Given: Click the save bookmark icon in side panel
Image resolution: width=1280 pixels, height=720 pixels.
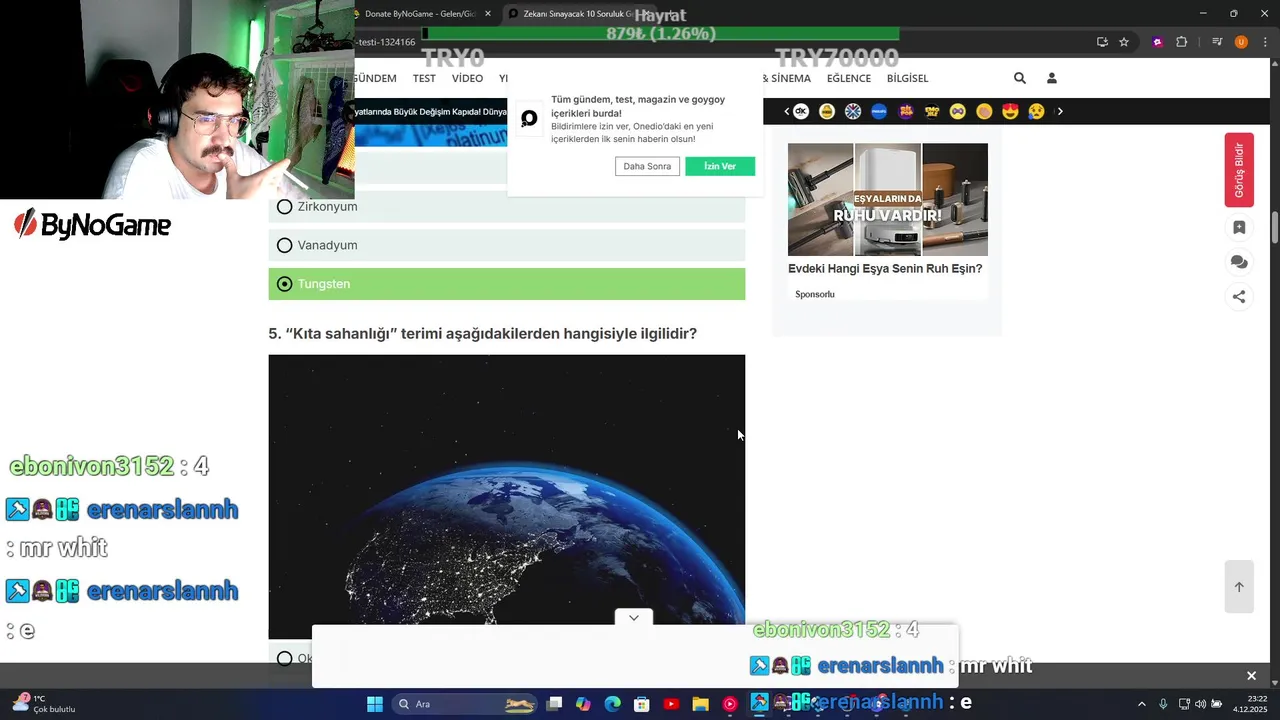Looking at the screenshot, I should (1239, 228).
